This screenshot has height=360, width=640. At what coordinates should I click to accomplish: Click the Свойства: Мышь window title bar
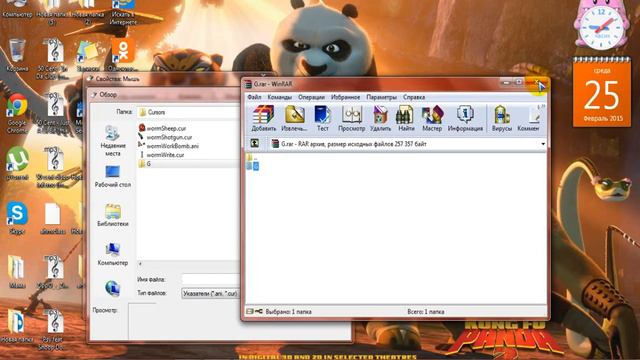(163, 79)
